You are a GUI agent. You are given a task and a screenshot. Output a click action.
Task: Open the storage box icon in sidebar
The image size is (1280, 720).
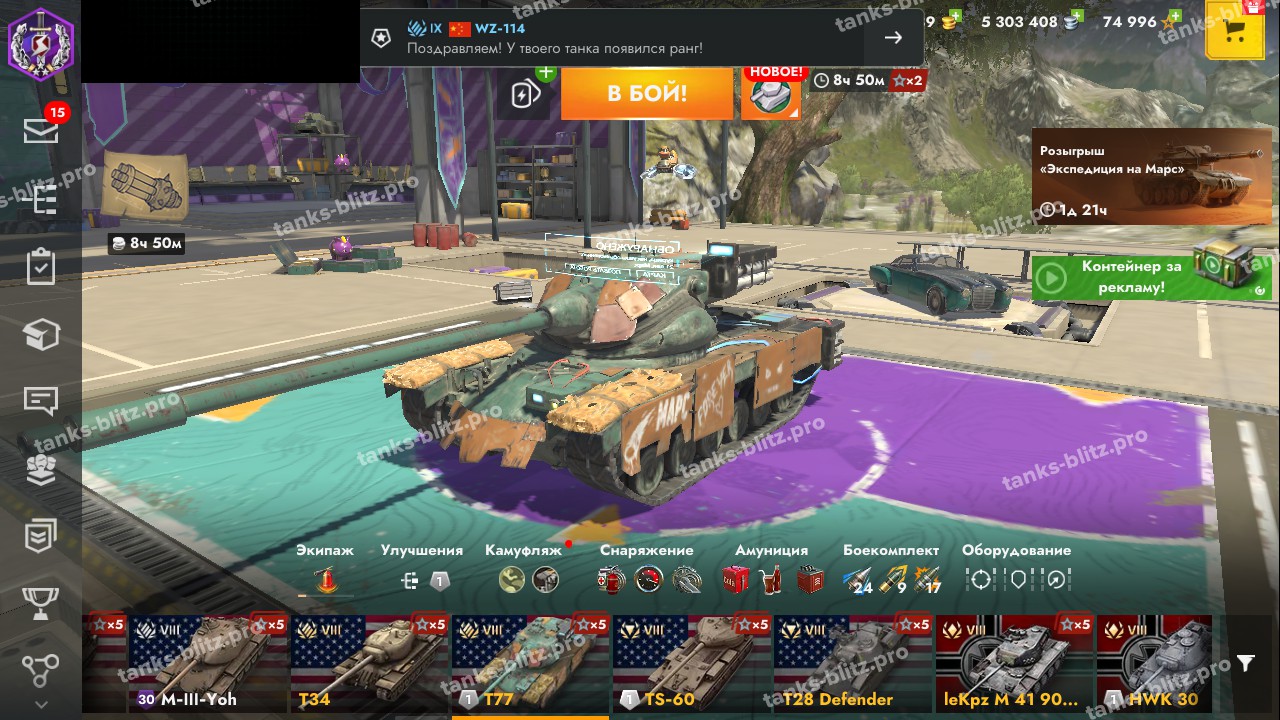pos(41,335)
